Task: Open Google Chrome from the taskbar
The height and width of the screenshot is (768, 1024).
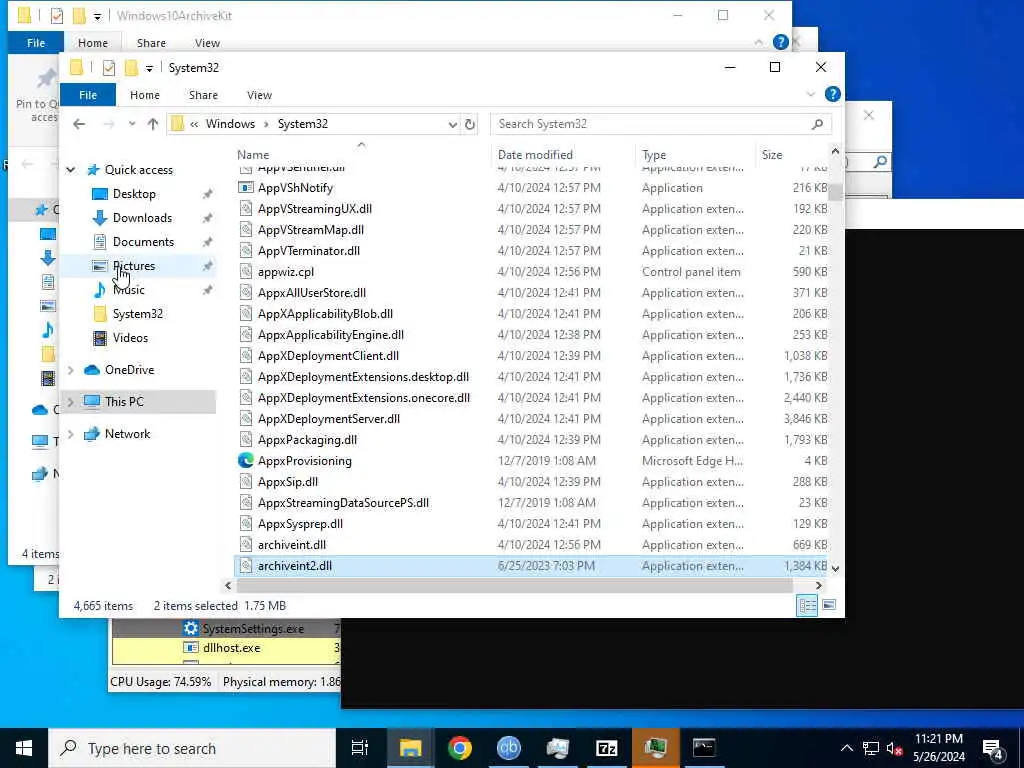Action: [460, 748]
